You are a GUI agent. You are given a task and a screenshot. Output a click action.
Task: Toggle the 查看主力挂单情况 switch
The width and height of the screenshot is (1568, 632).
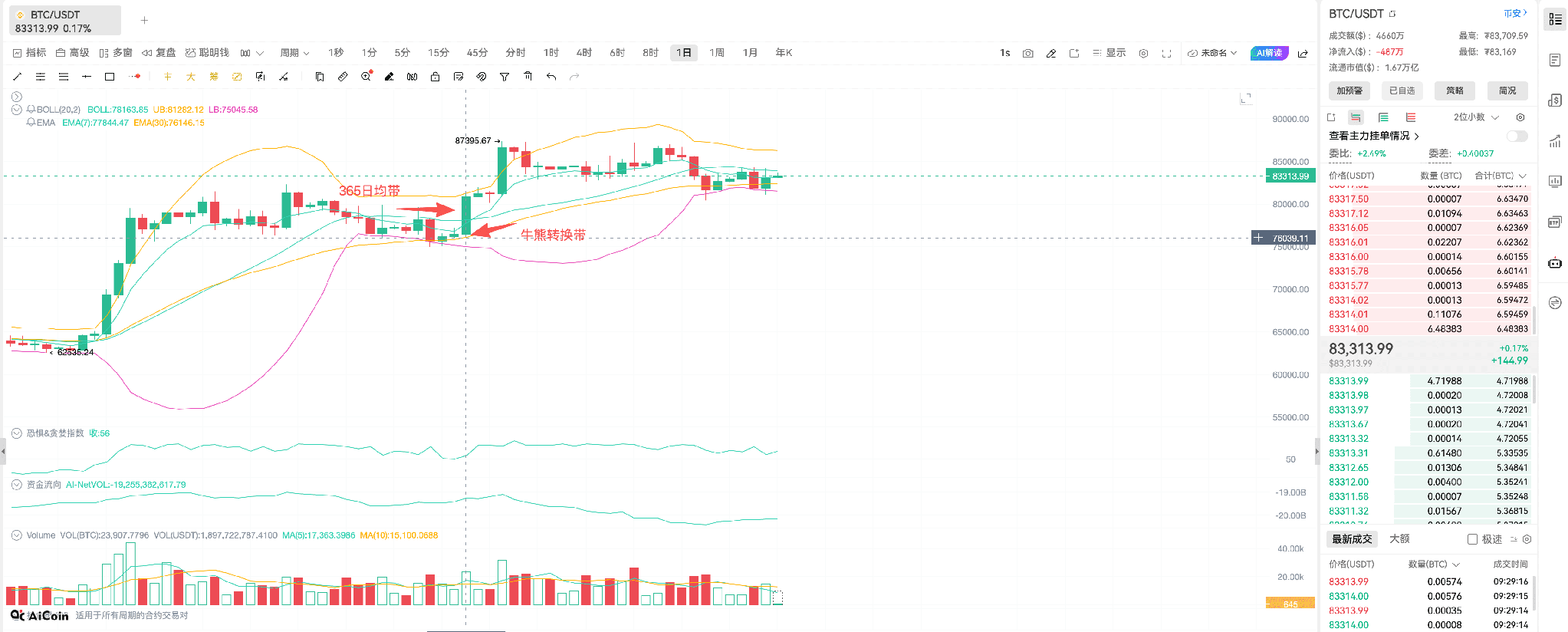1517,136
